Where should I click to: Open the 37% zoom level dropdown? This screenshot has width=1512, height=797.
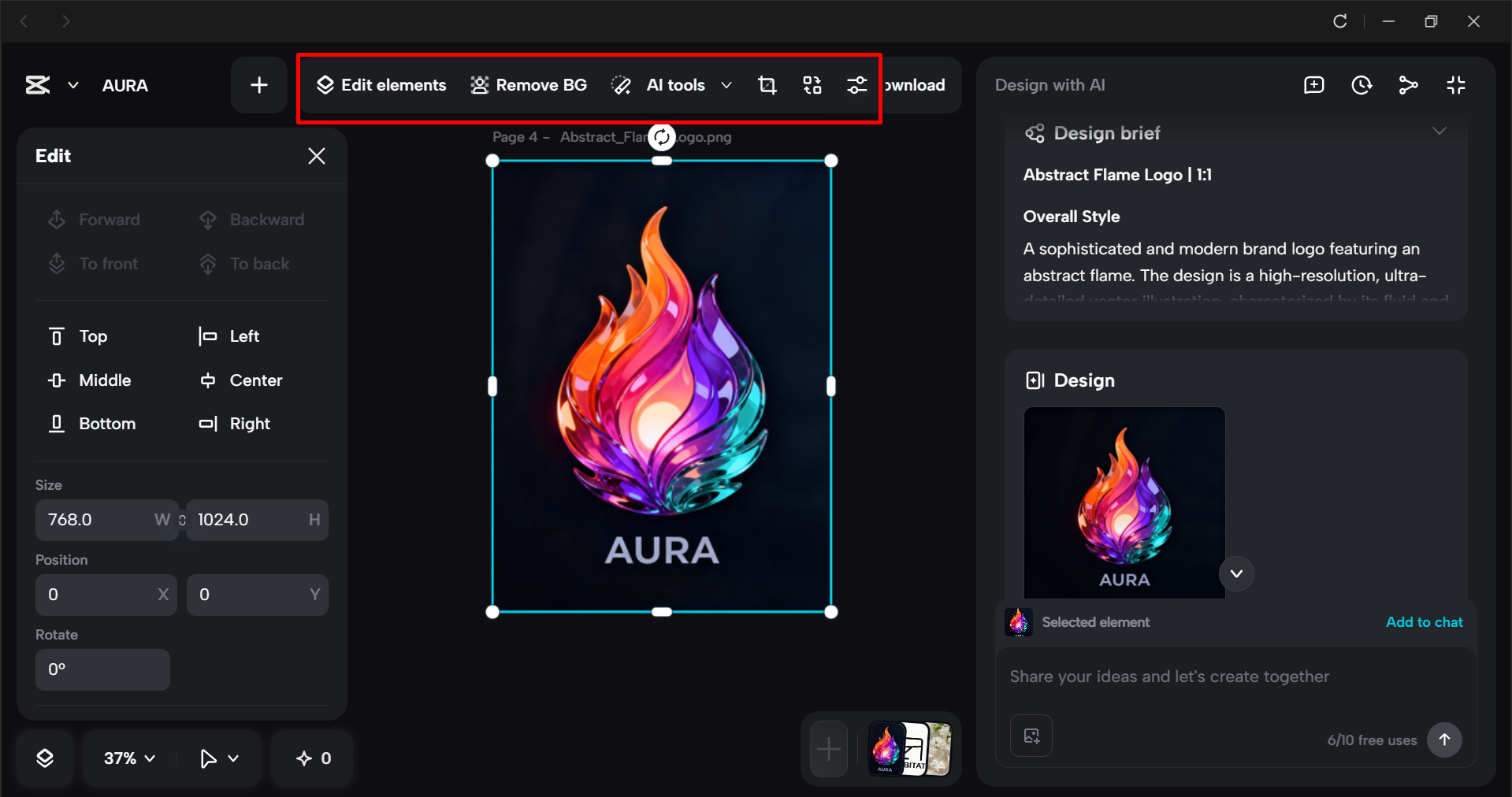pos(126,758)
